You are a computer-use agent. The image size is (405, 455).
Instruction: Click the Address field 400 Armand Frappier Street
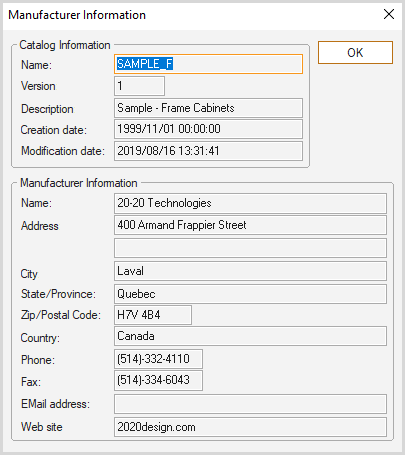[x=250, y=225]
